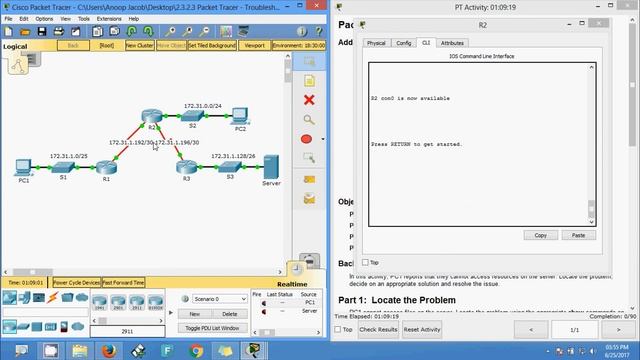The image size is (640, 360).
Task: Expand the PDU panel using the arrow
Action: pyautogui.click(x=171, y=313)
